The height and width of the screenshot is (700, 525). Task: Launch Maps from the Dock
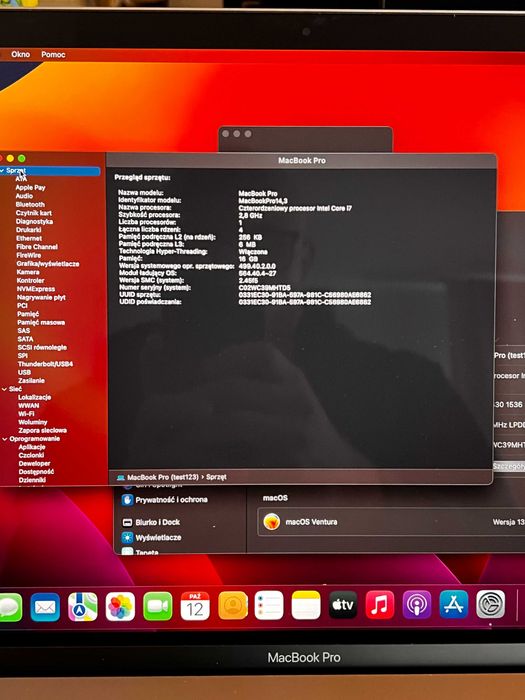[x=83, y=607]
